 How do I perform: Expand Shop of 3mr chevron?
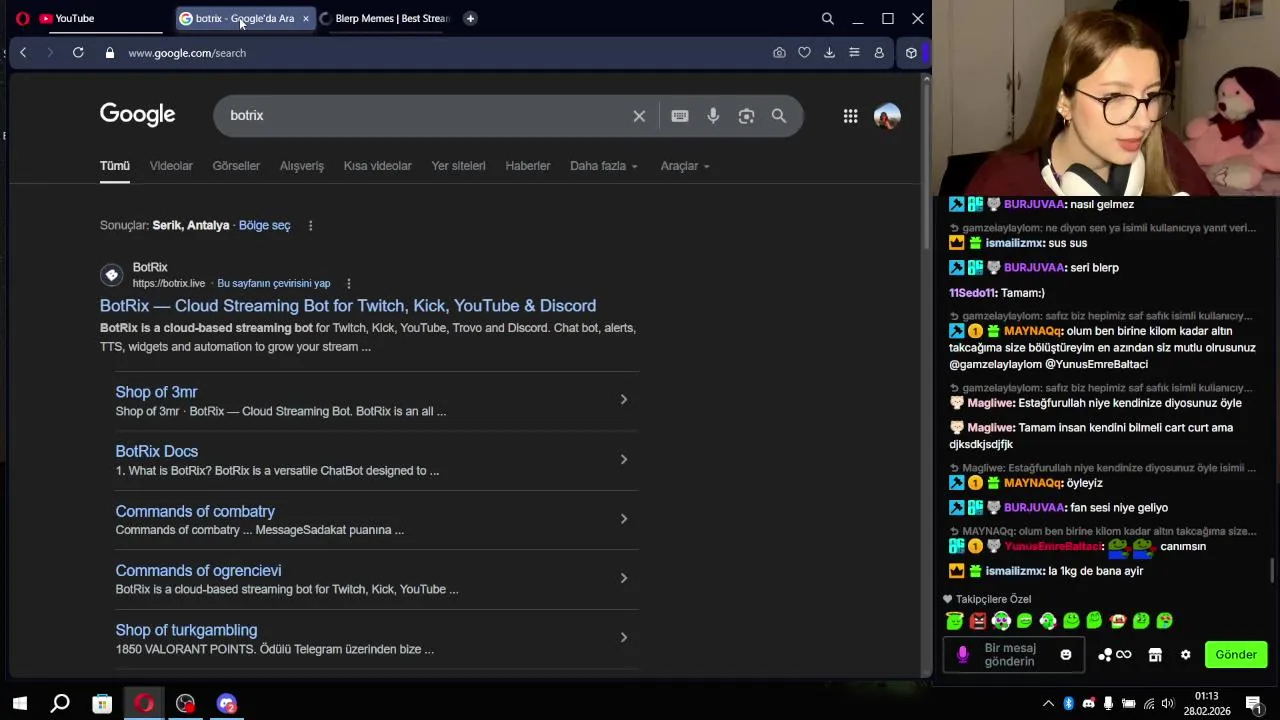click(623, 400)
